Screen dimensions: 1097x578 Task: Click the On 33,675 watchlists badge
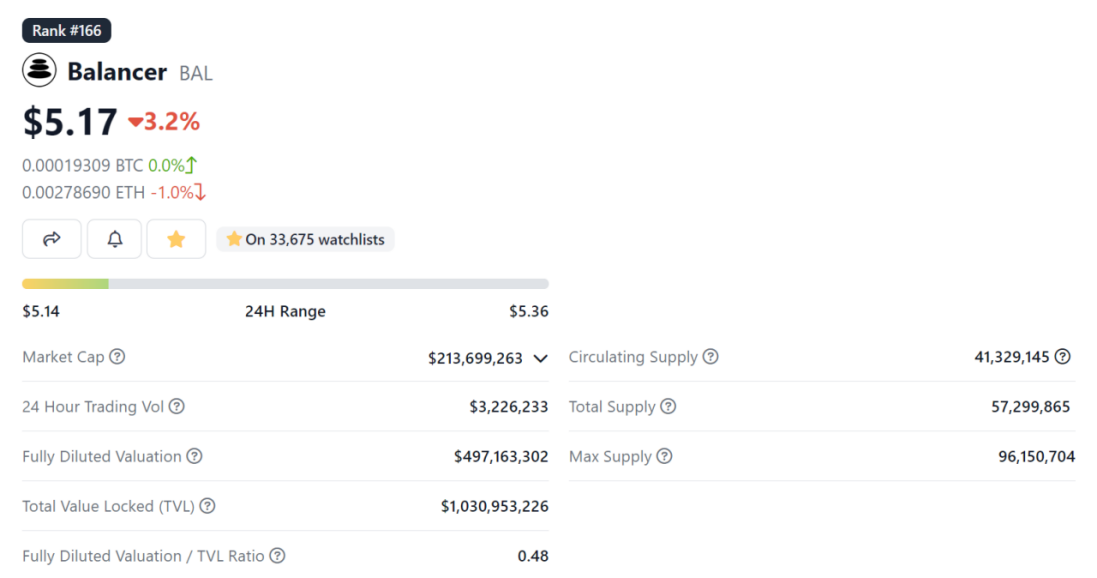[x=305, y=239]
